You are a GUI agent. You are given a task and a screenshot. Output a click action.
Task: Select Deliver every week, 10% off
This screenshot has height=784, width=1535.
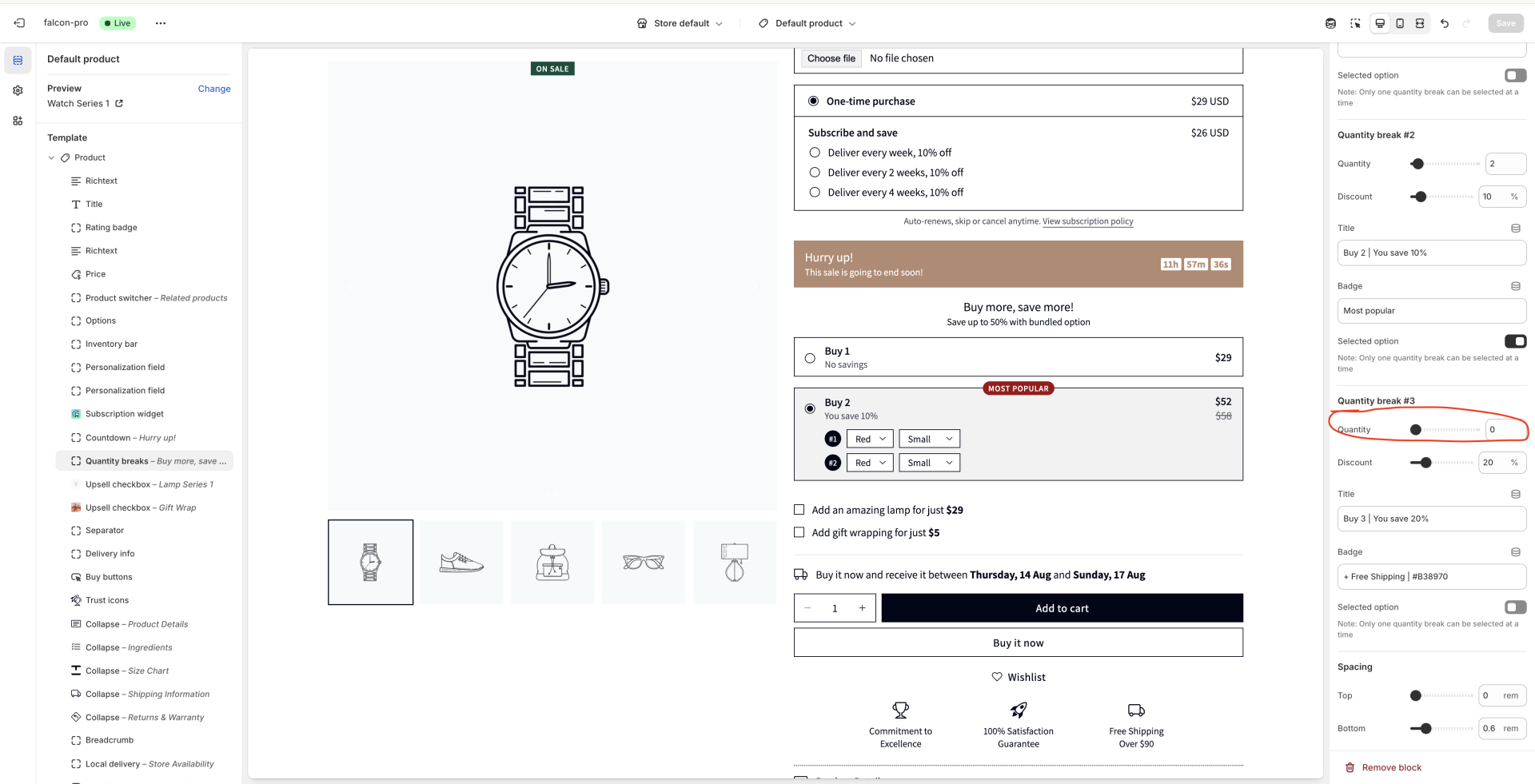[x=815, y=153]
